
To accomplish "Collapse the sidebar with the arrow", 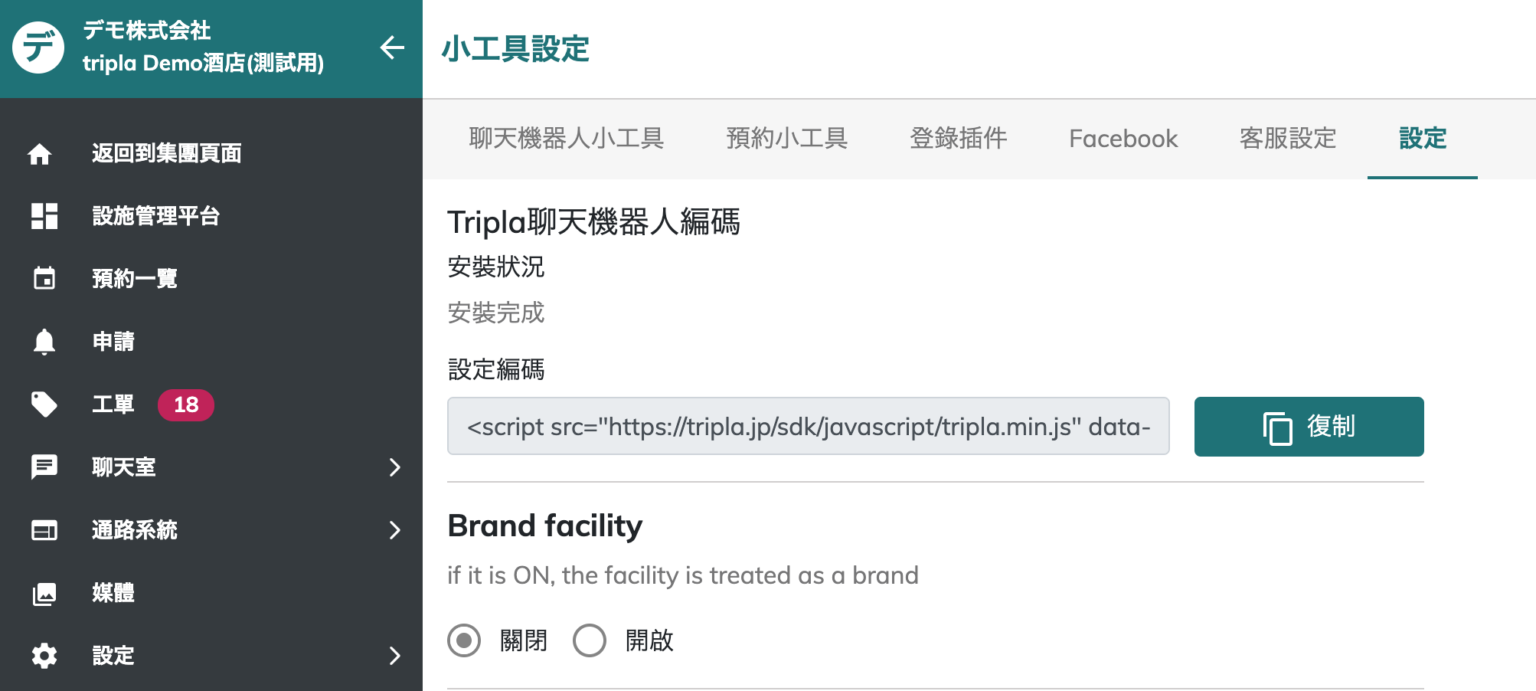I will (x=391, y=47).
